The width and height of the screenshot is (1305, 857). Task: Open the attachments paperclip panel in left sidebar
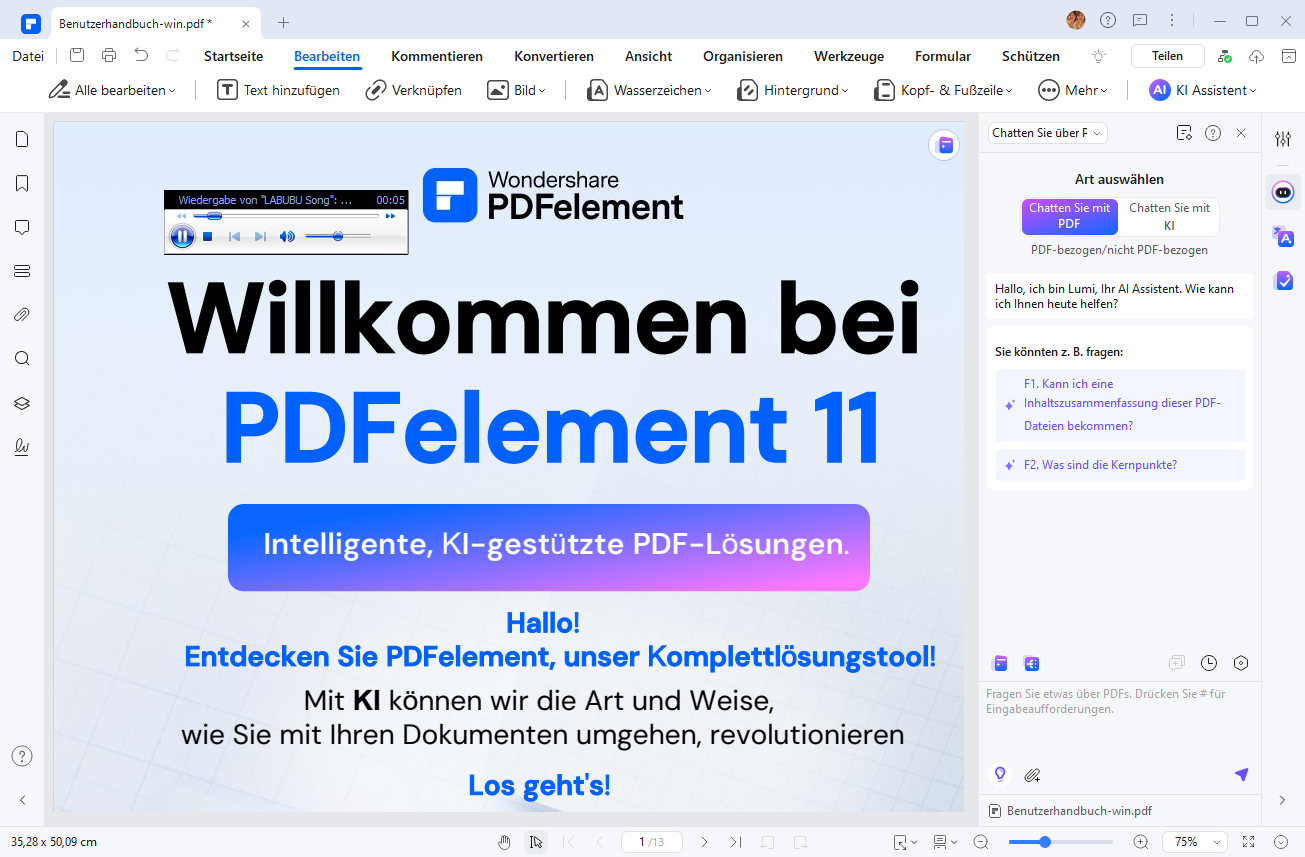coord(22,315)
